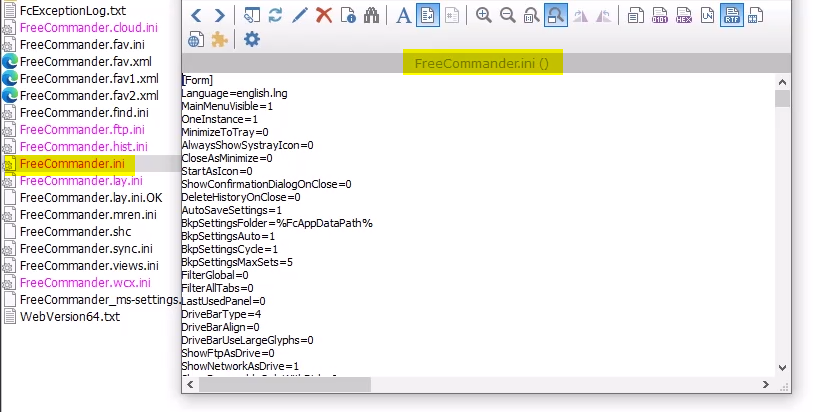Click the [Form] section header line
820x412 pixels.
point(197,80)
